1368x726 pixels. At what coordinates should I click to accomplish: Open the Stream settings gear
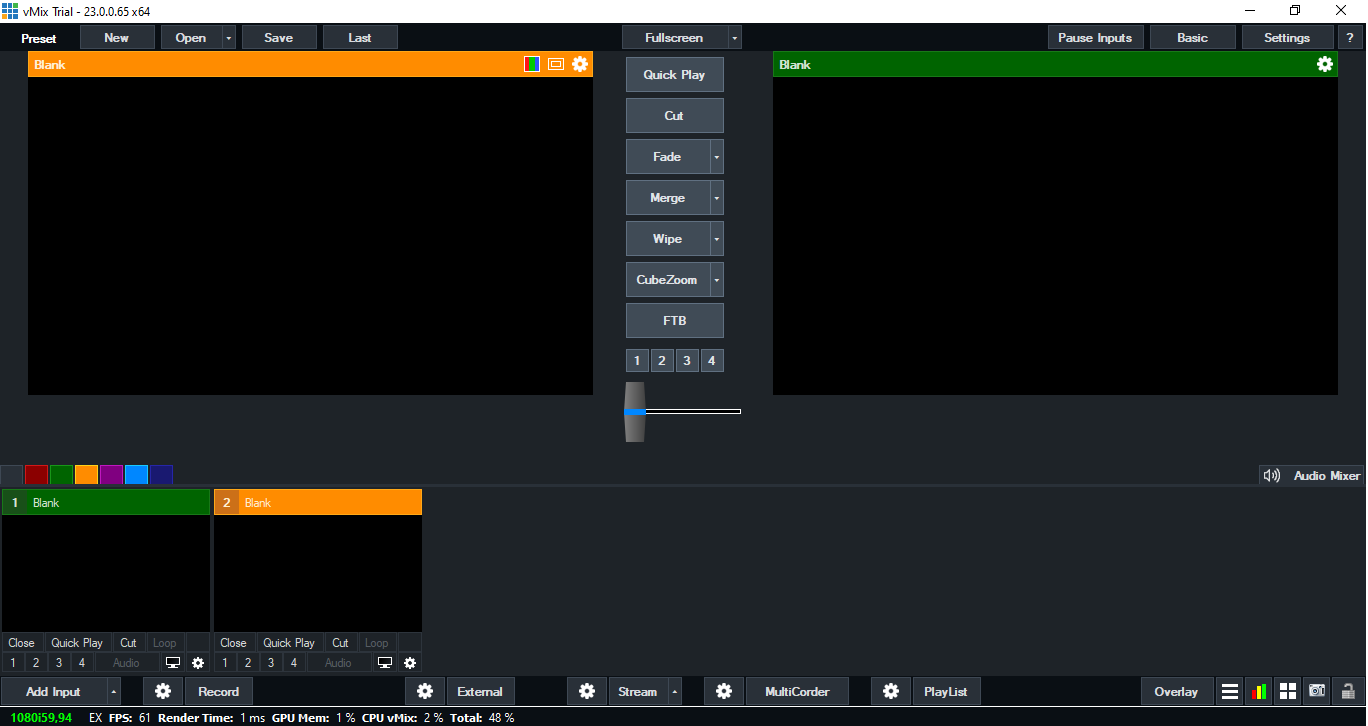(x=587, y=691)
